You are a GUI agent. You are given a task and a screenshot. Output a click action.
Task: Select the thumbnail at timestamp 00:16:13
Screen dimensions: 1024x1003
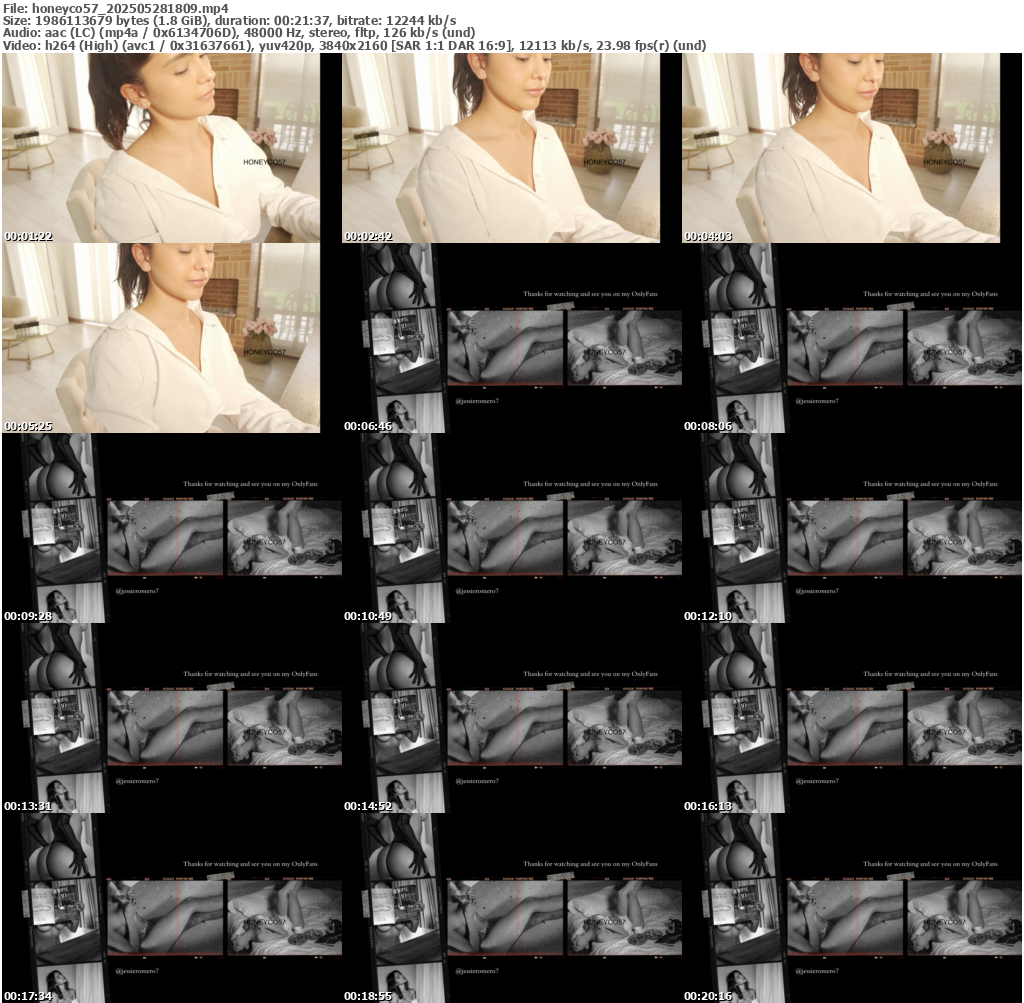point(852,718)
